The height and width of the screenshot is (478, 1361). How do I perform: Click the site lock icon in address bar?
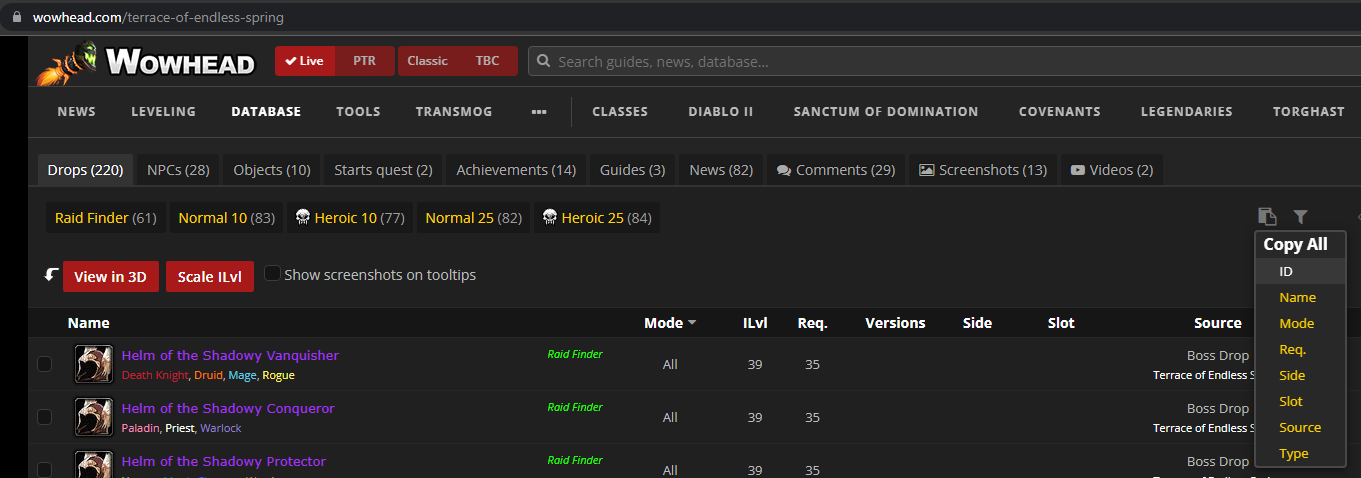click(16, 17)
